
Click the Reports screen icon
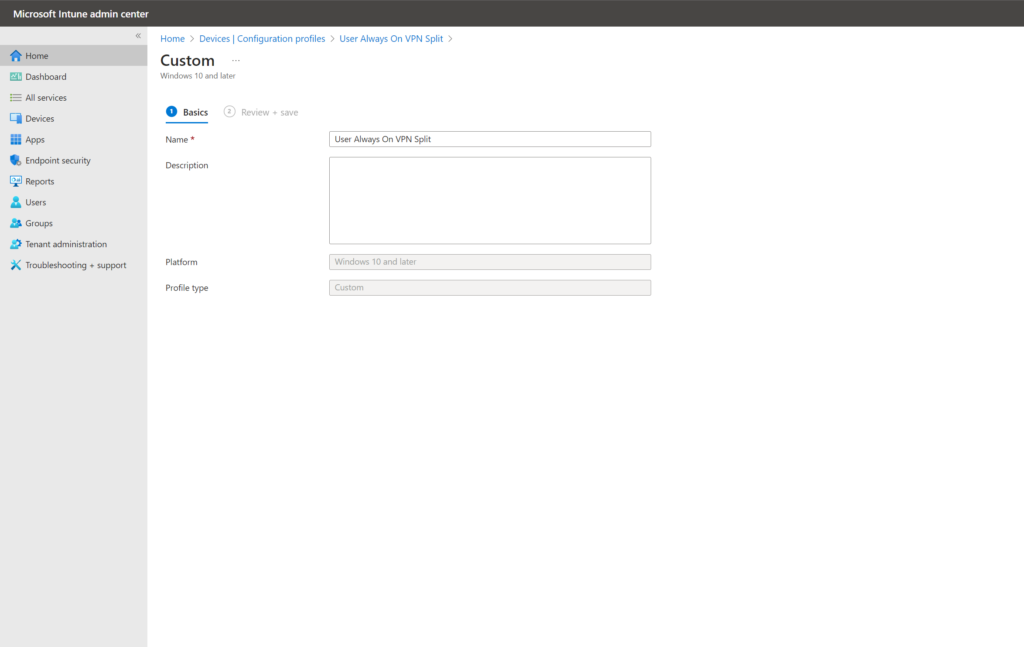[16, 181]
